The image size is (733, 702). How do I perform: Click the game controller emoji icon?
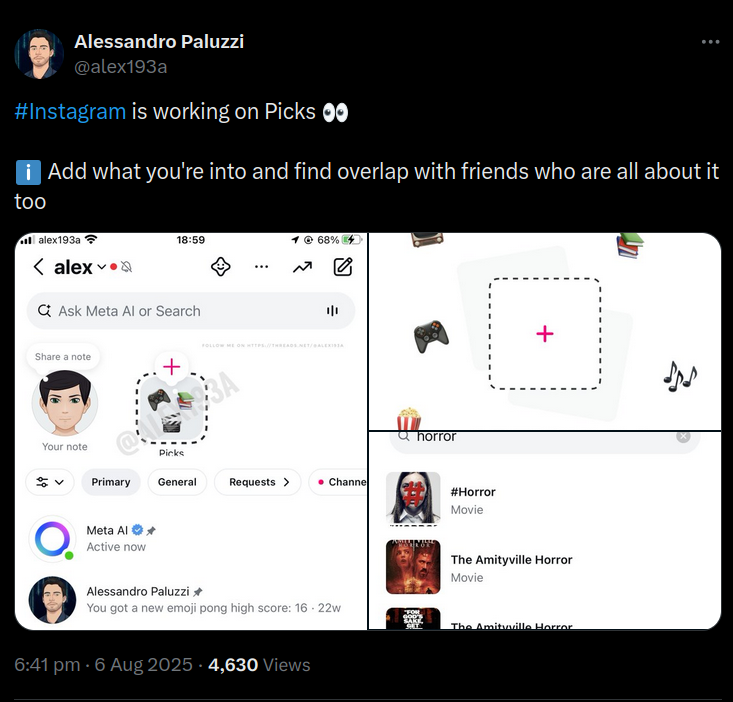[431, 336]
